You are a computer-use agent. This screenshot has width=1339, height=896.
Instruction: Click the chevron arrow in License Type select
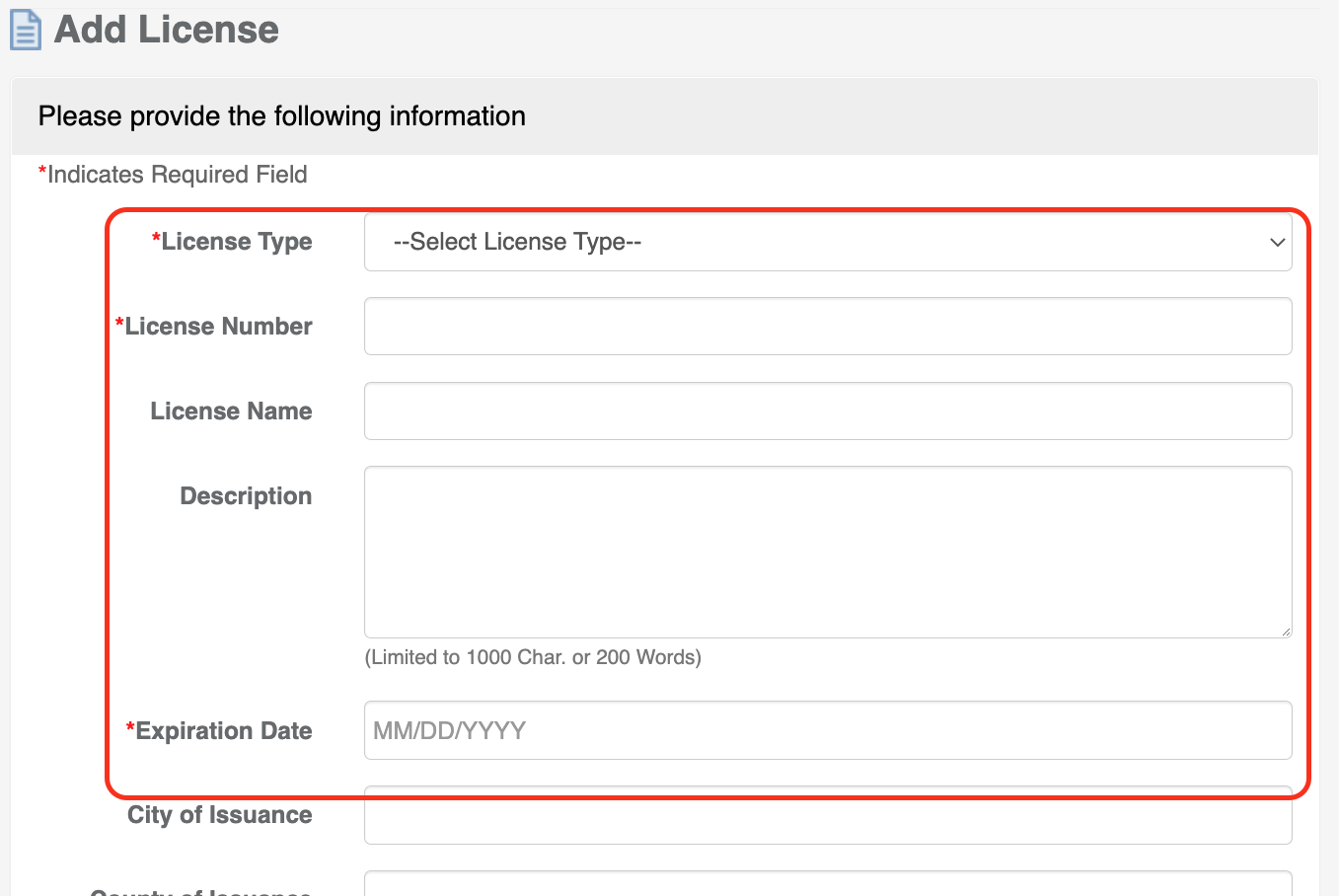(1277, 243)
